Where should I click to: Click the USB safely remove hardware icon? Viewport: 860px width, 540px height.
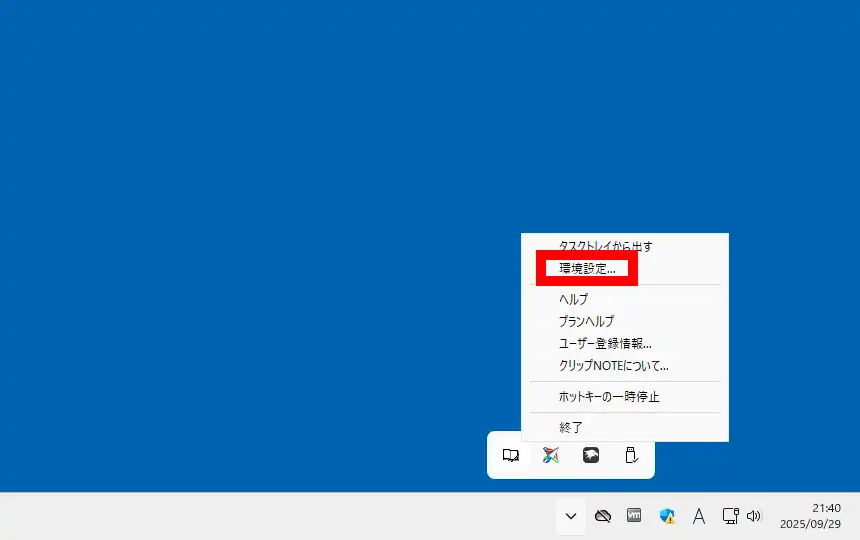631,455
